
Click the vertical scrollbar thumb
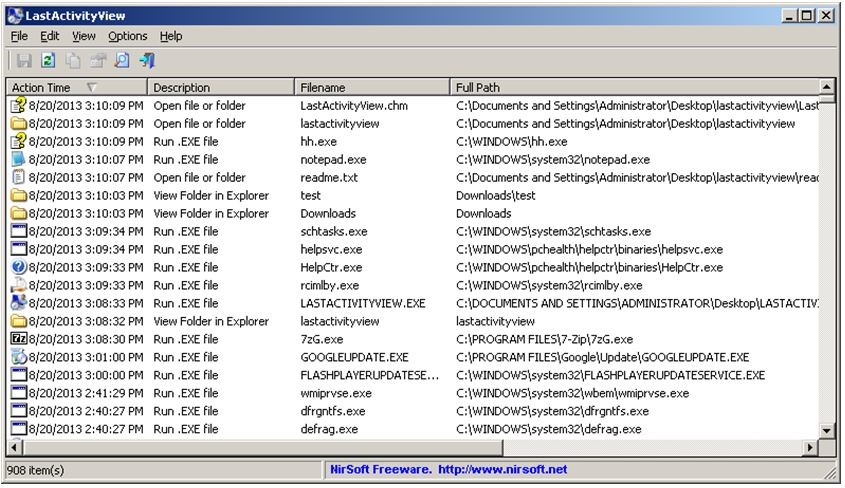(x=827, y=98)
